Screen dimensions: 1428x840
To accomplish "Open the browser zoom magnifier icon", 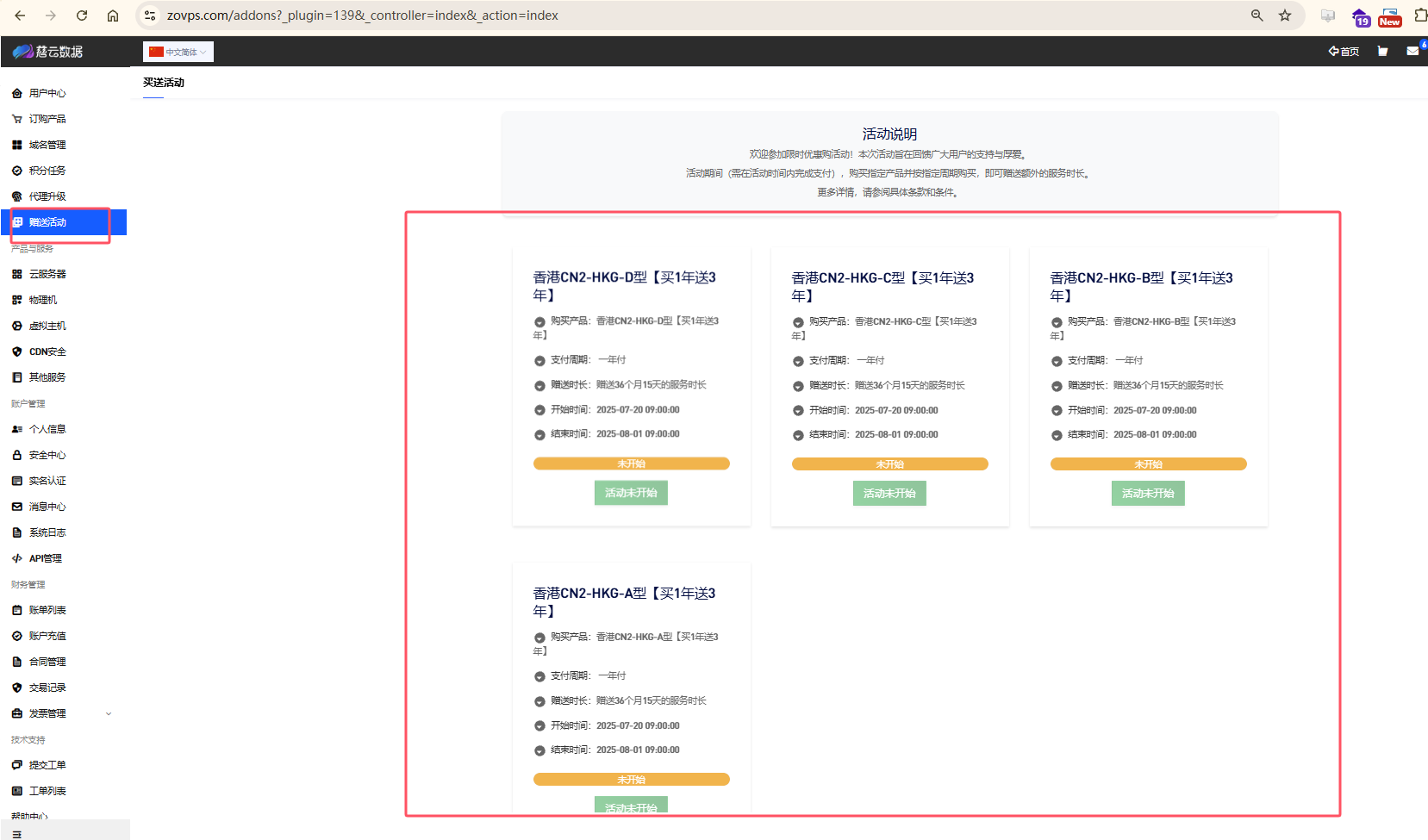I will pos(1257,16).
